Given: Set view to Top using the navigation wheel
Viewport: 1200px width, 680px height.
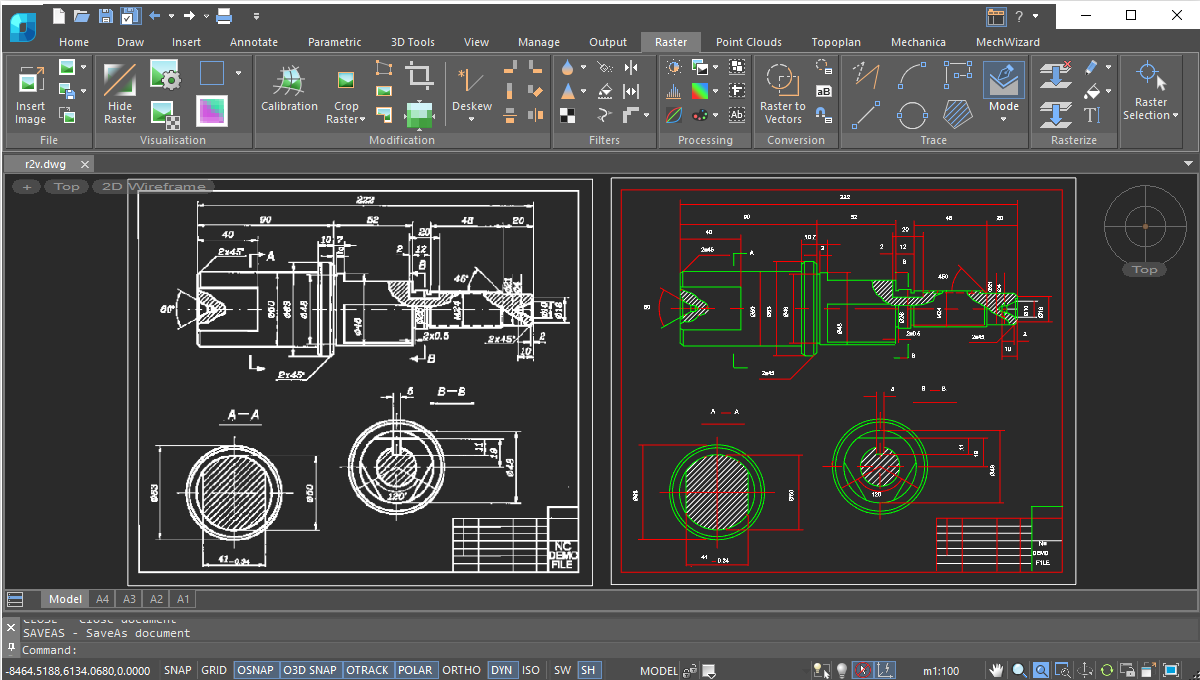Looking at the screenshot, I should point(1144,269).
